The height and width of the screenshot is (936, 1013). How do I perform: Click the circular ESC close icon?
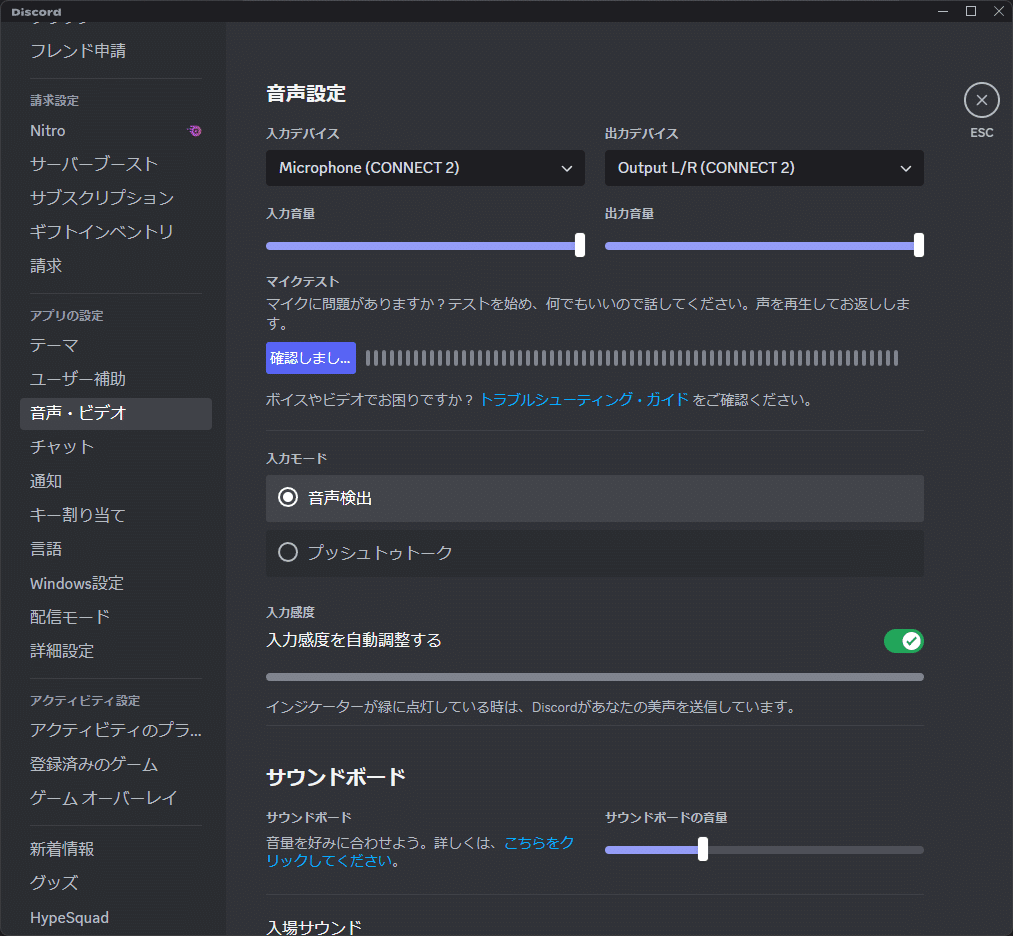[x=981, y=100]
